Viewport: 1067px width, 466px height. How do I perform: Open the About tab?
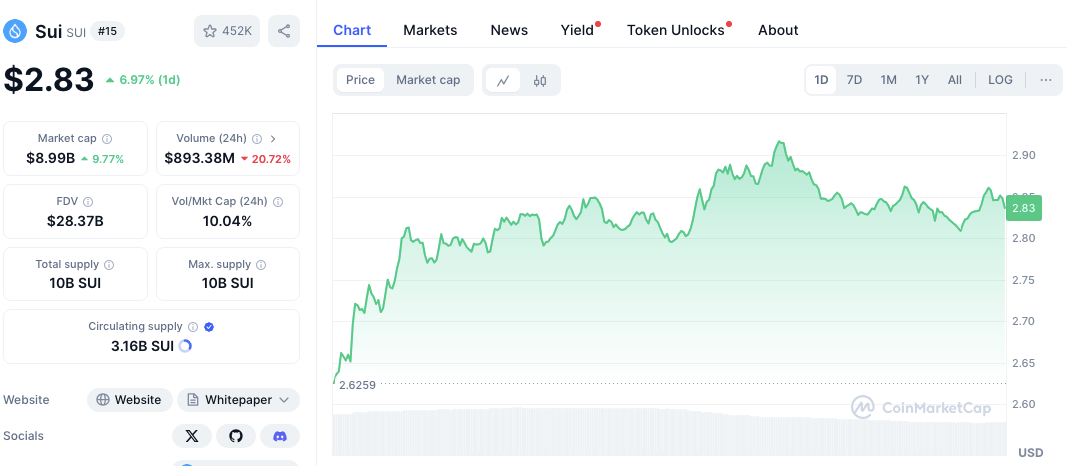tap(778, 30)
